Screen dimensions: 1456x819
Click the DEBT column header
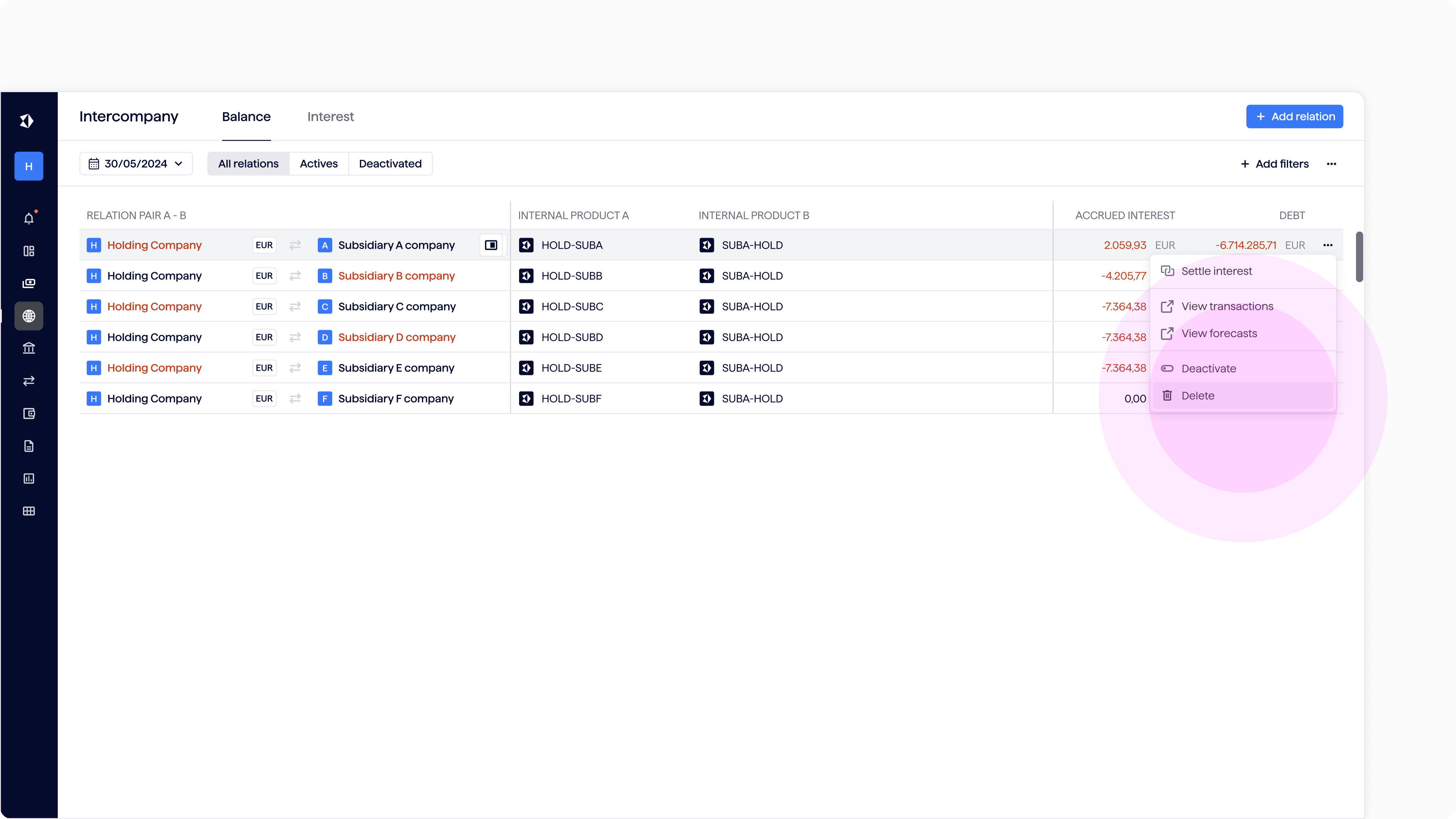[x=1292, y=215]
